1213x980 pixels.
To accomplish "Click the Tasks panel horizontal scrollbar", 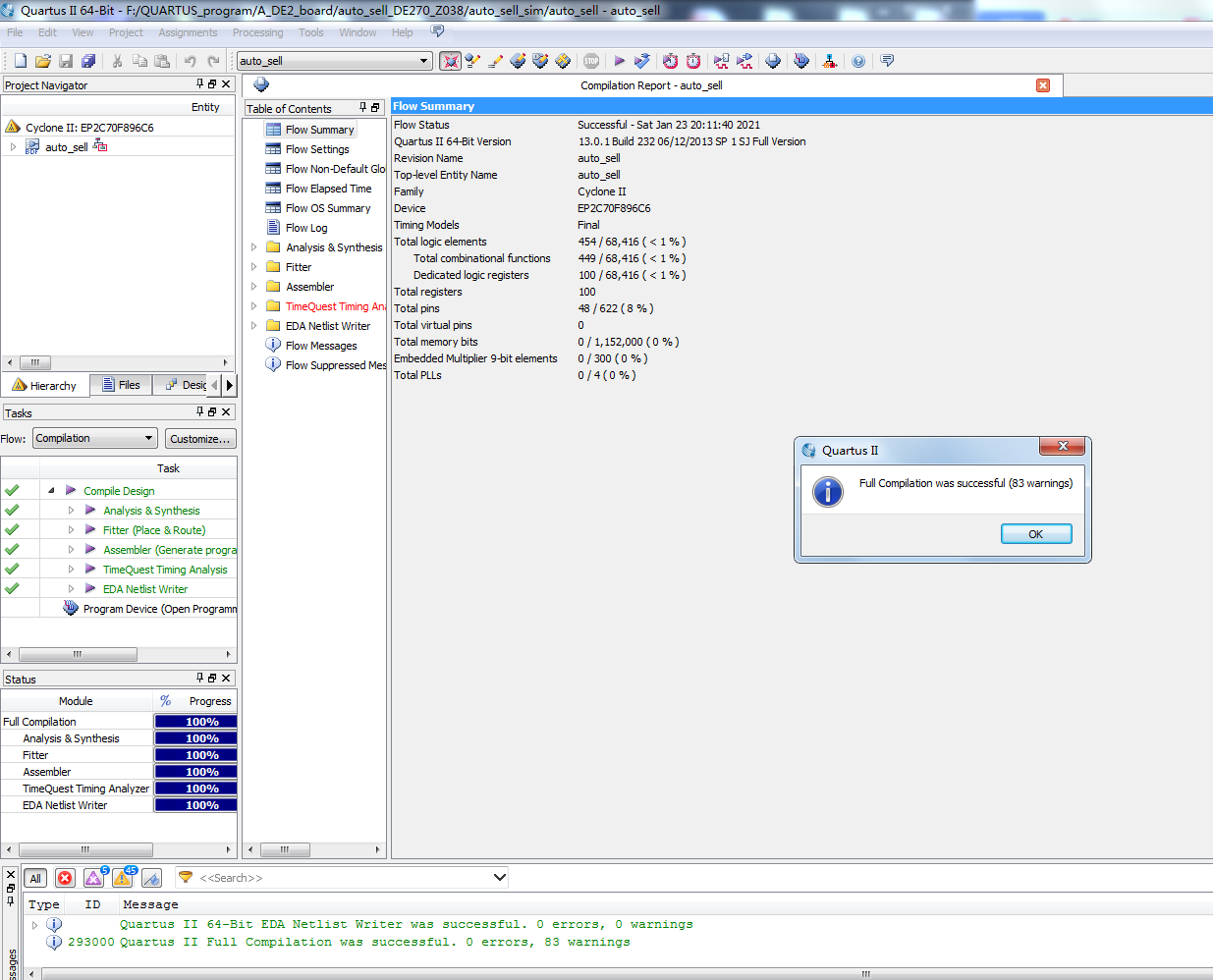I will tap(79, 654).
